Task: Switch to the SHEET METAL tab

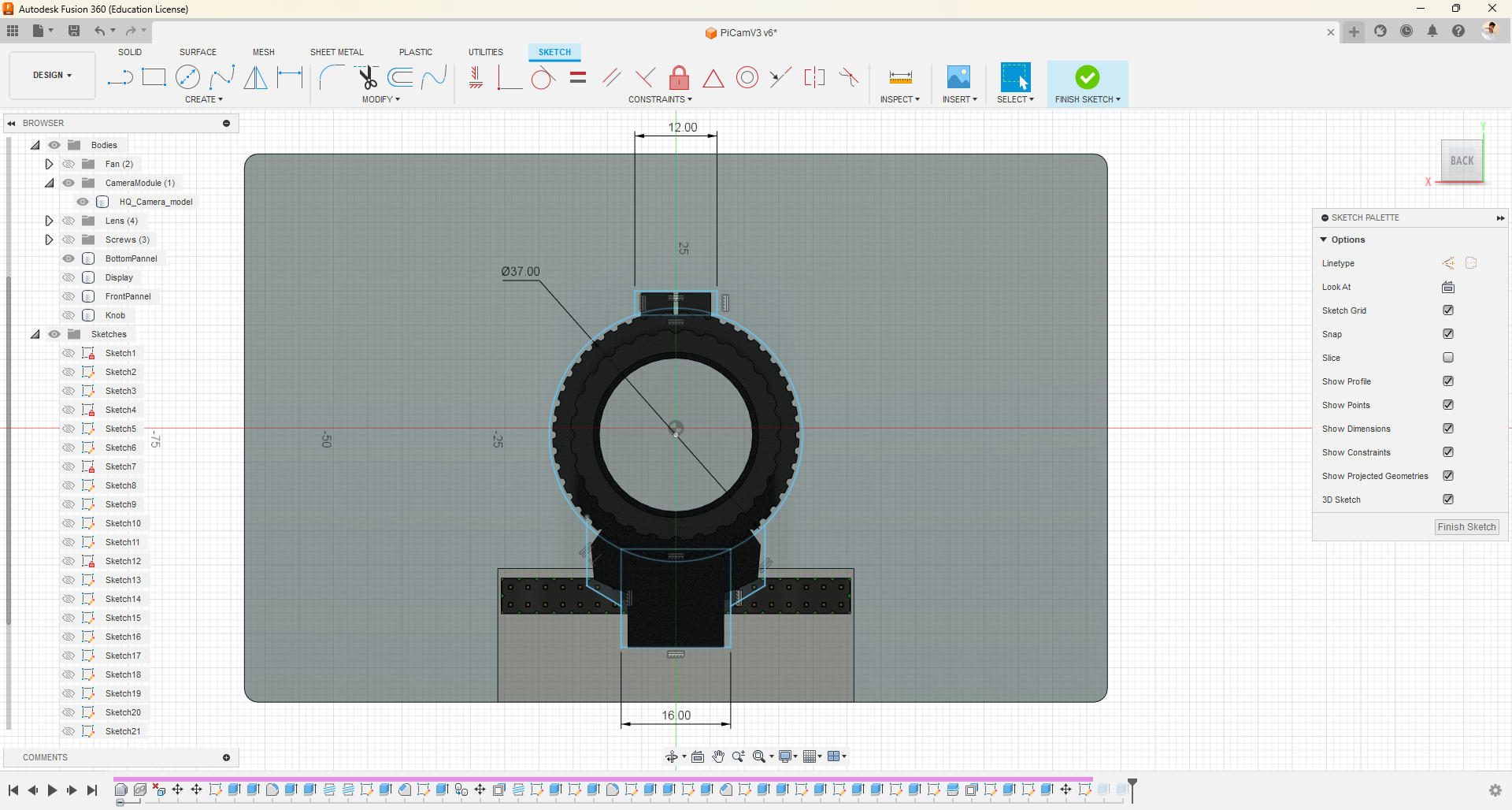Action: (x=336, y=52)
